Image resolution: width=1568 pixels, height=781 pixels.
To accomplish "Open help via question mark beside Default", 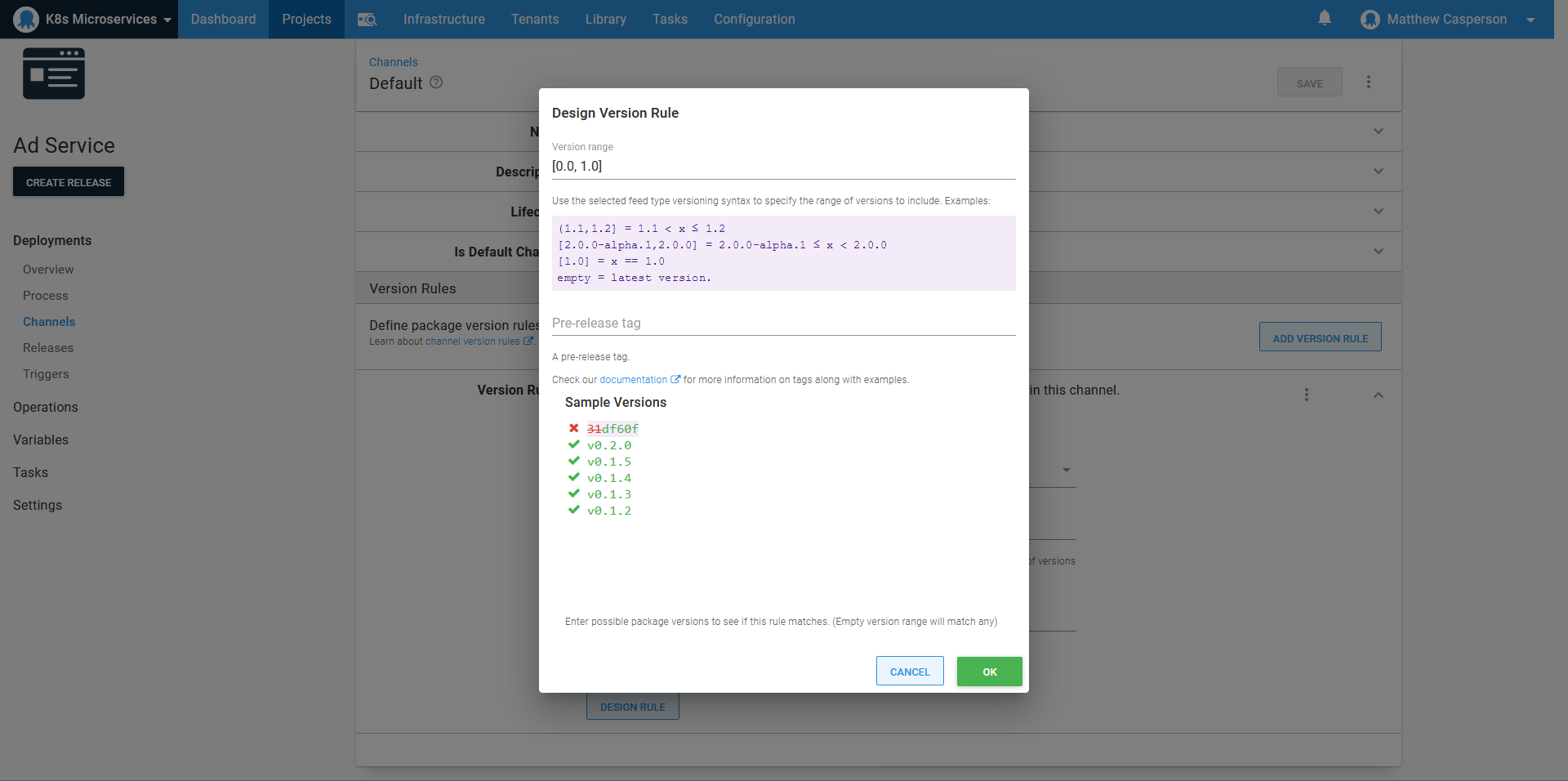I will click(436, 83).
